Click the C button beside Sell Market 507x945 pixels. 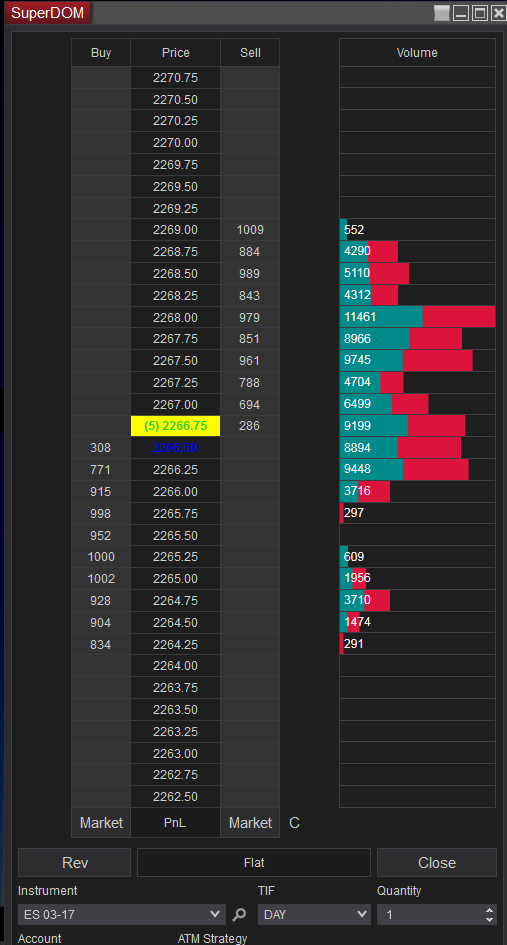coord(294,823)
